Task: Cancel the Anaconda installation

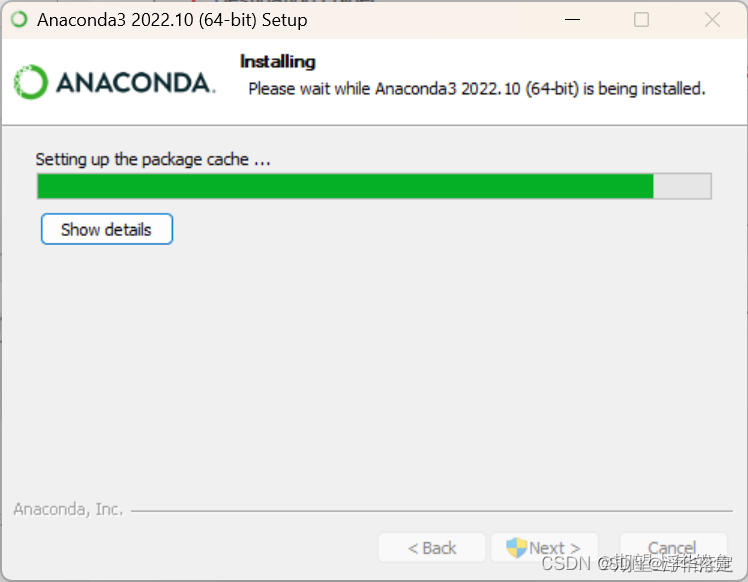Action: click(673, 548)
